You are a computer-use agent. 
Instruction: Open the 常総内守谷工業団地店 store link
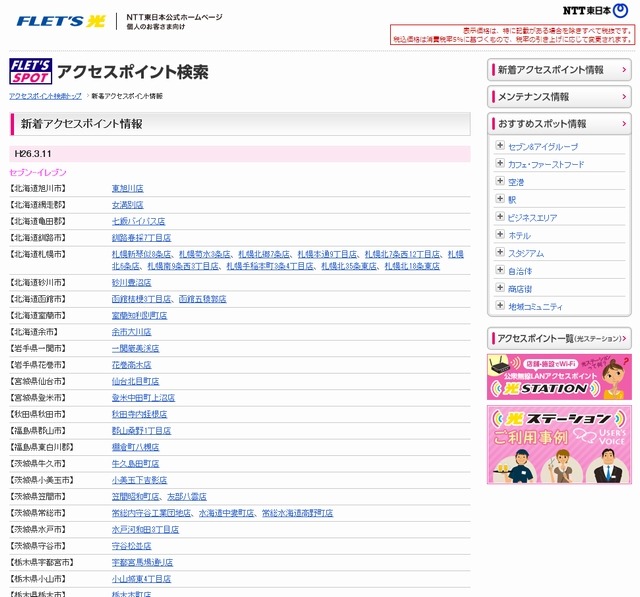[151, 513]
